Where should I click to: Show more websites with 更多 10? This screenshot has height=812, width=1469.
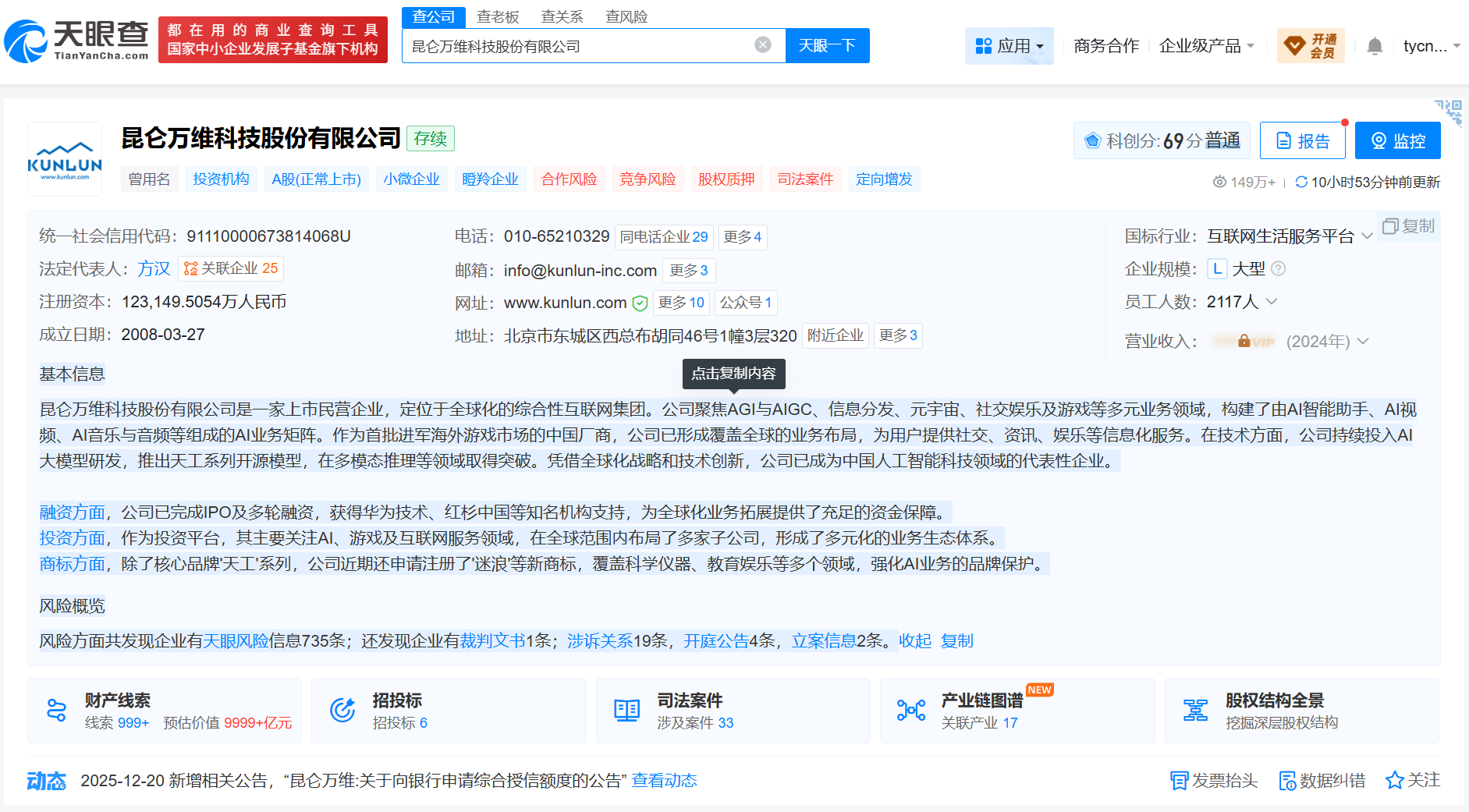click(681, 303)
